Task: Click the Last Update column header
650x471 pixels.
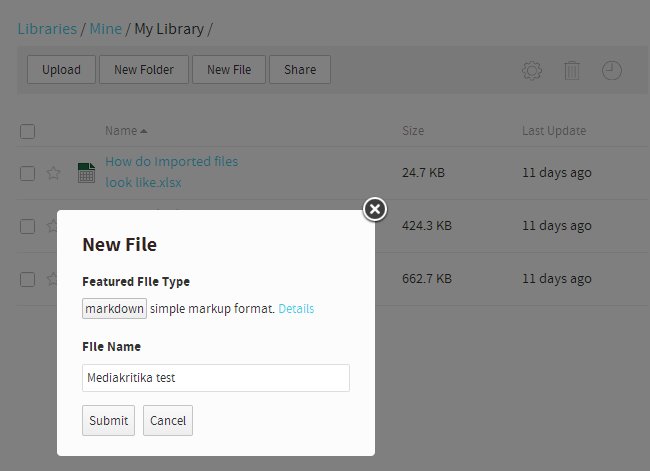Action: (x=554, y=131)
